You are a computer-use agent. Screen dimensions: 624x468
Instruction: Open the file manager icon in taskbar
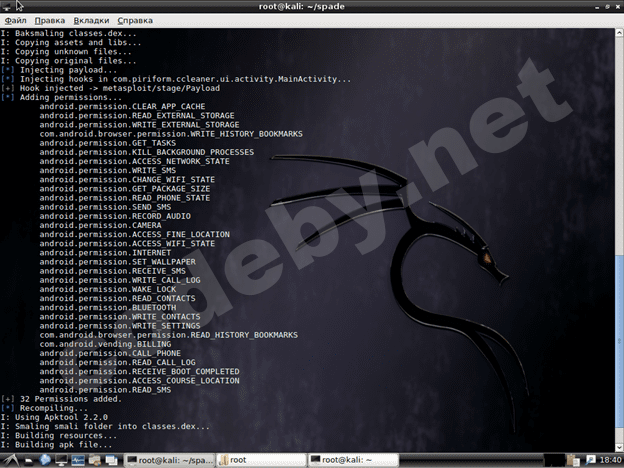(95, 460)
